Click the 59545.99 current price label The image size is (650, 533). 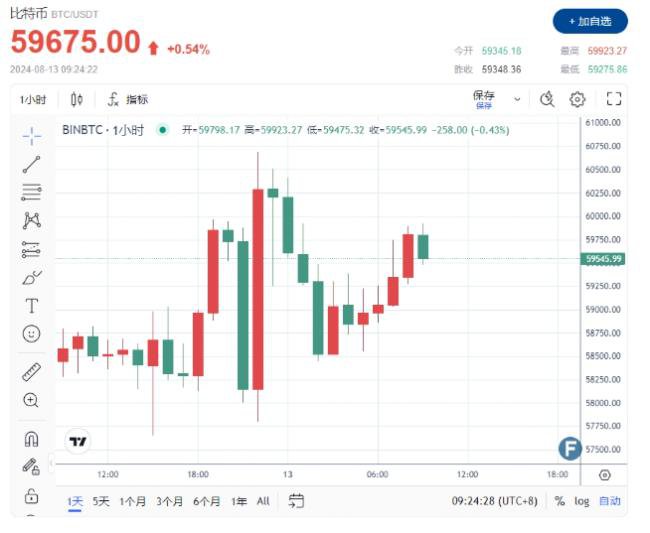[x=603, y=259]
